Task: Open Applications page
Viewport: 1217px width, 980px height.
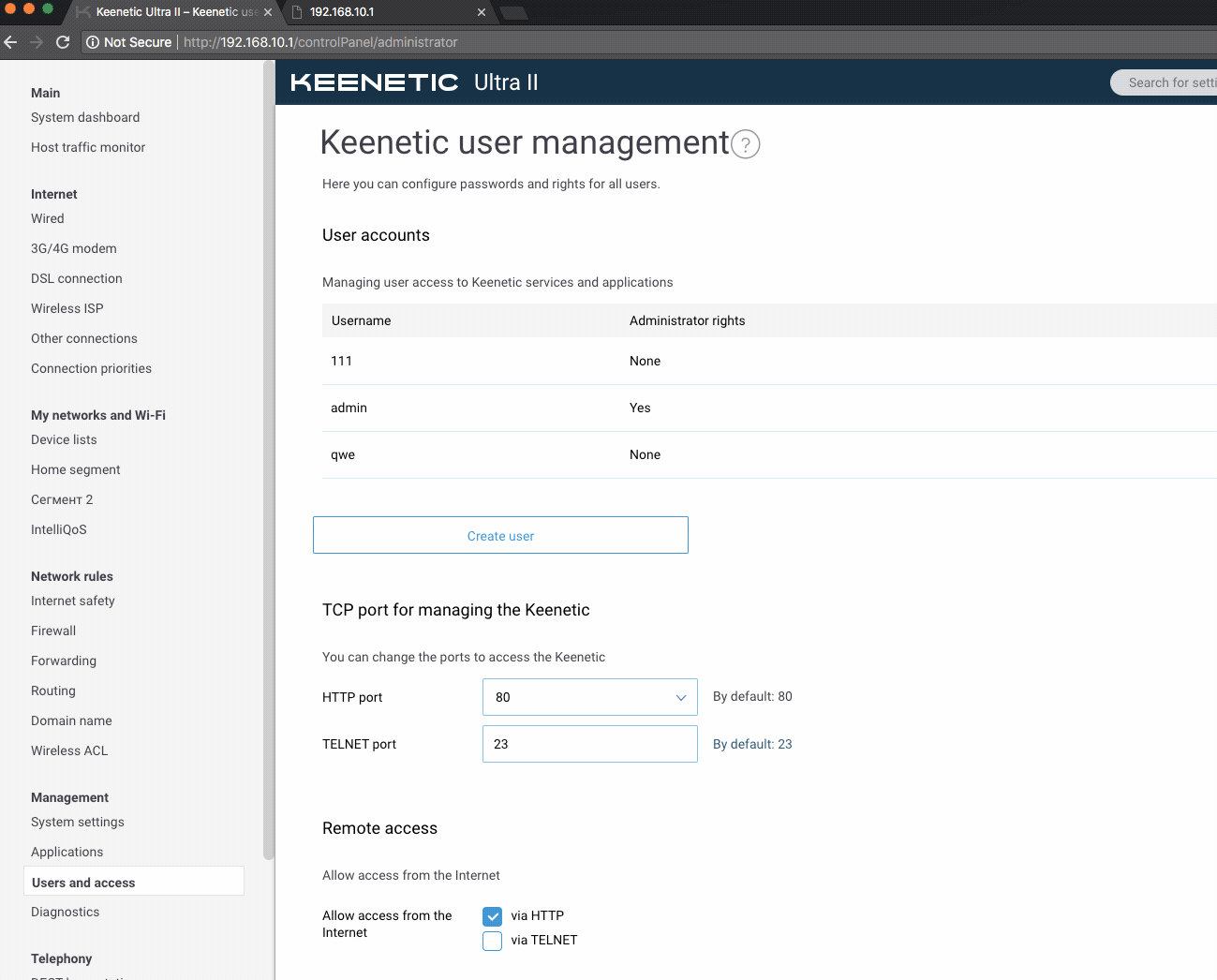Action: [67, 852]
